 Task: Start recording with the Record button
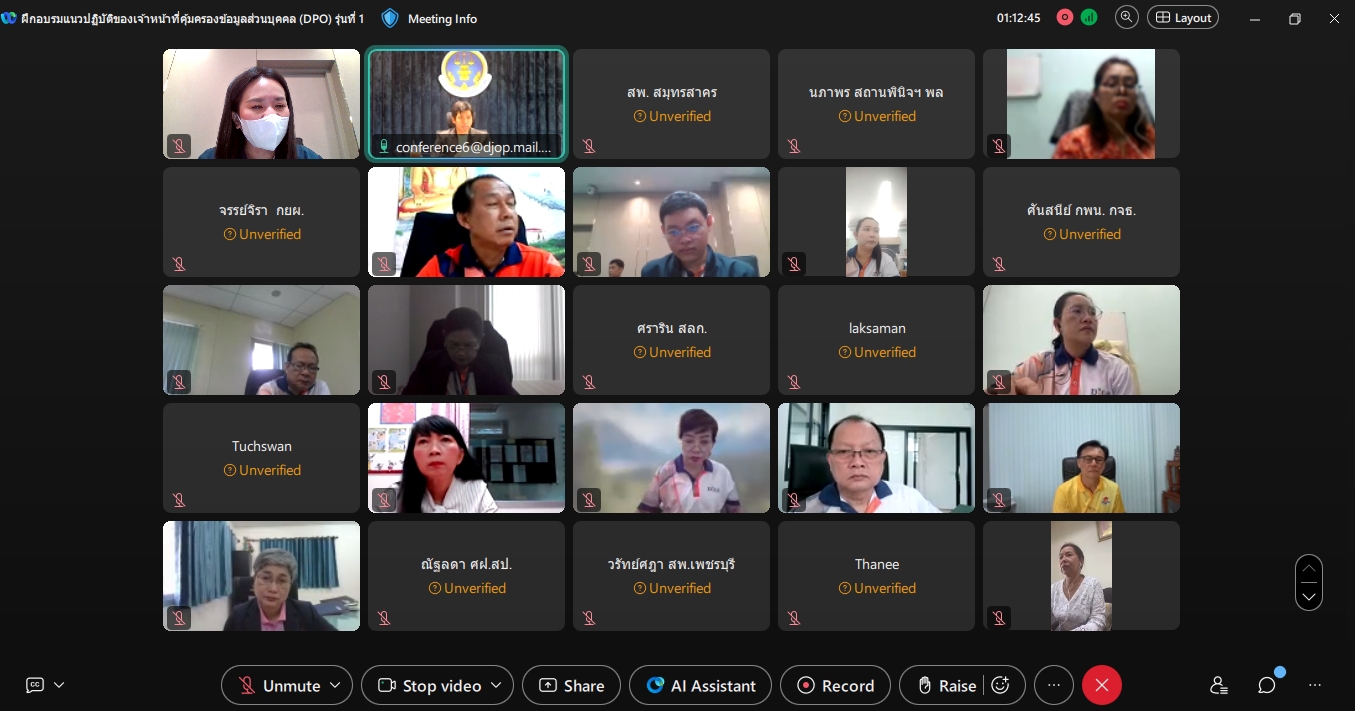(x=835, y=685)
